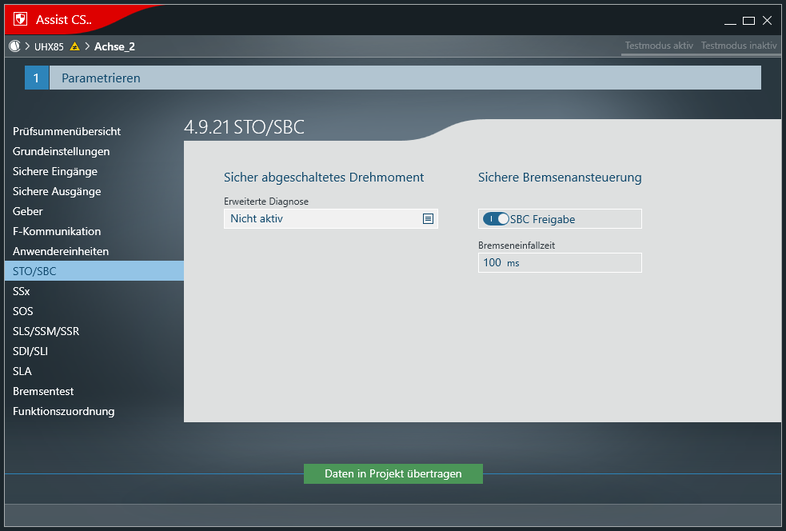
Task: Toggle the SBC Freigabe switch
Action: pyautogui.click(x=496, y=219)
